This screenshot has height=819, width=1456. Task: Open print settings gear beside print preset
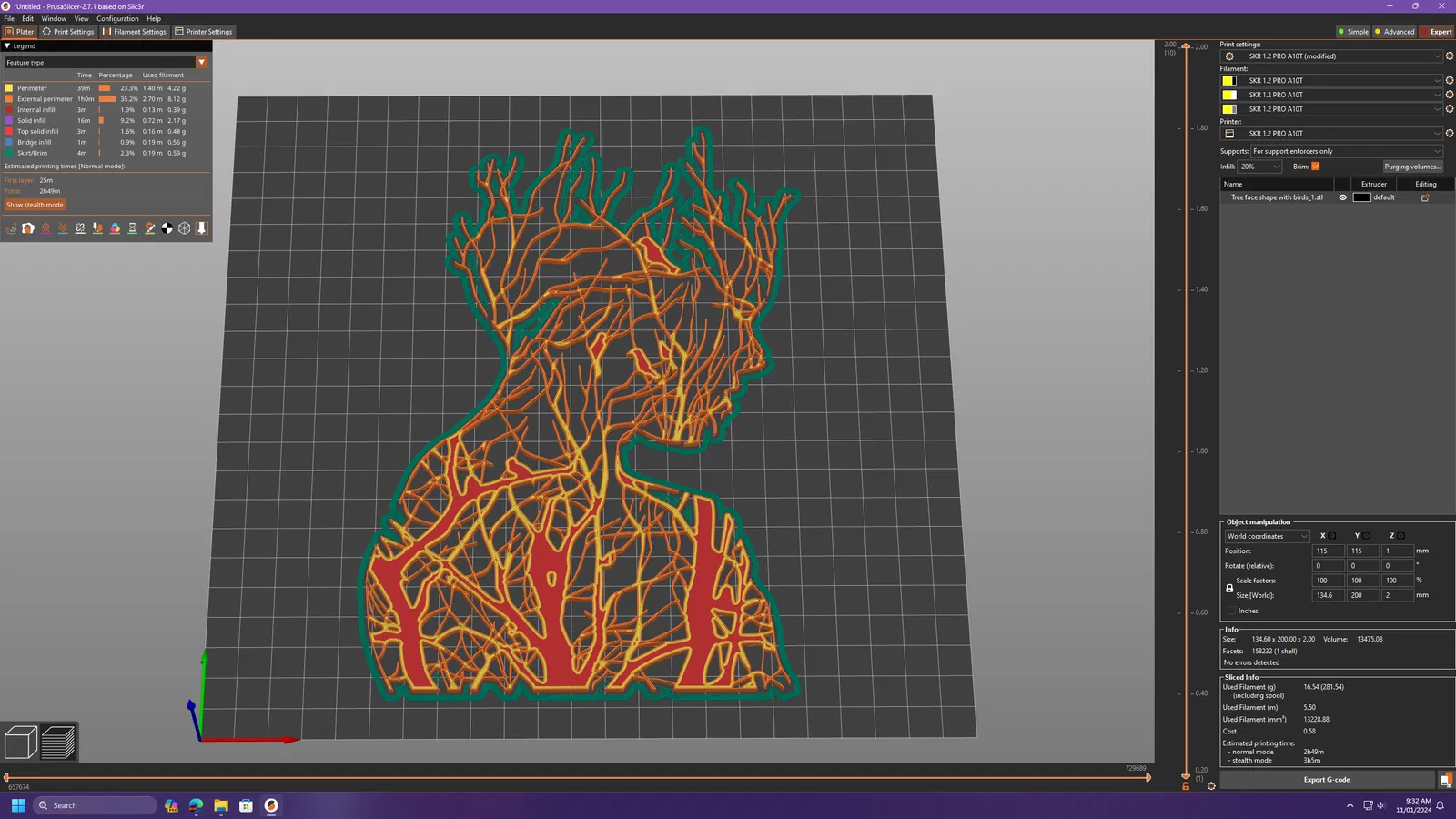tap(1450, 56)
